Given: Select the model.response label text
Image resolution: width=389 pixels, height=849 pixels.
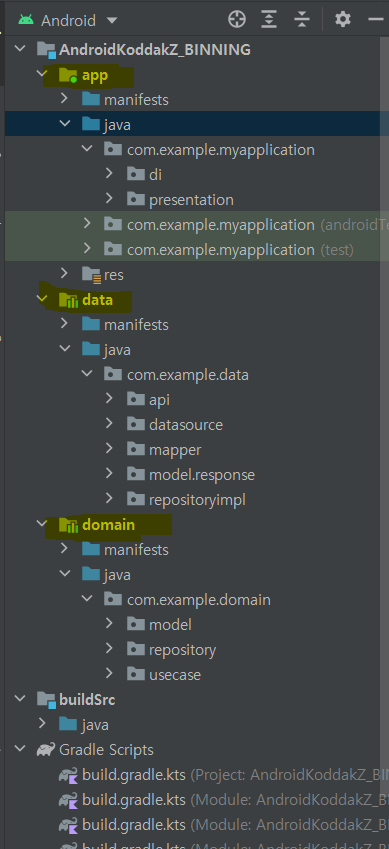Looking at the screenshot, I should [x=202, y=474].
